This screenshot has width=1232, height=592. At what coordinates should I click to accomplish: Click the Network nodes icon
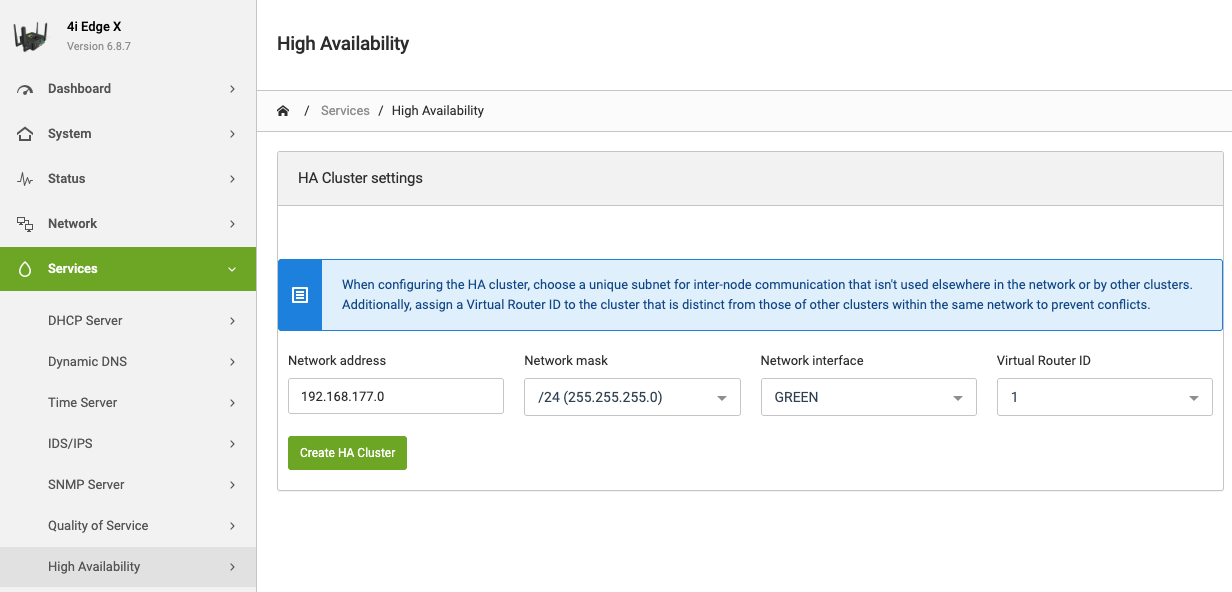click(x=26, y=224)
